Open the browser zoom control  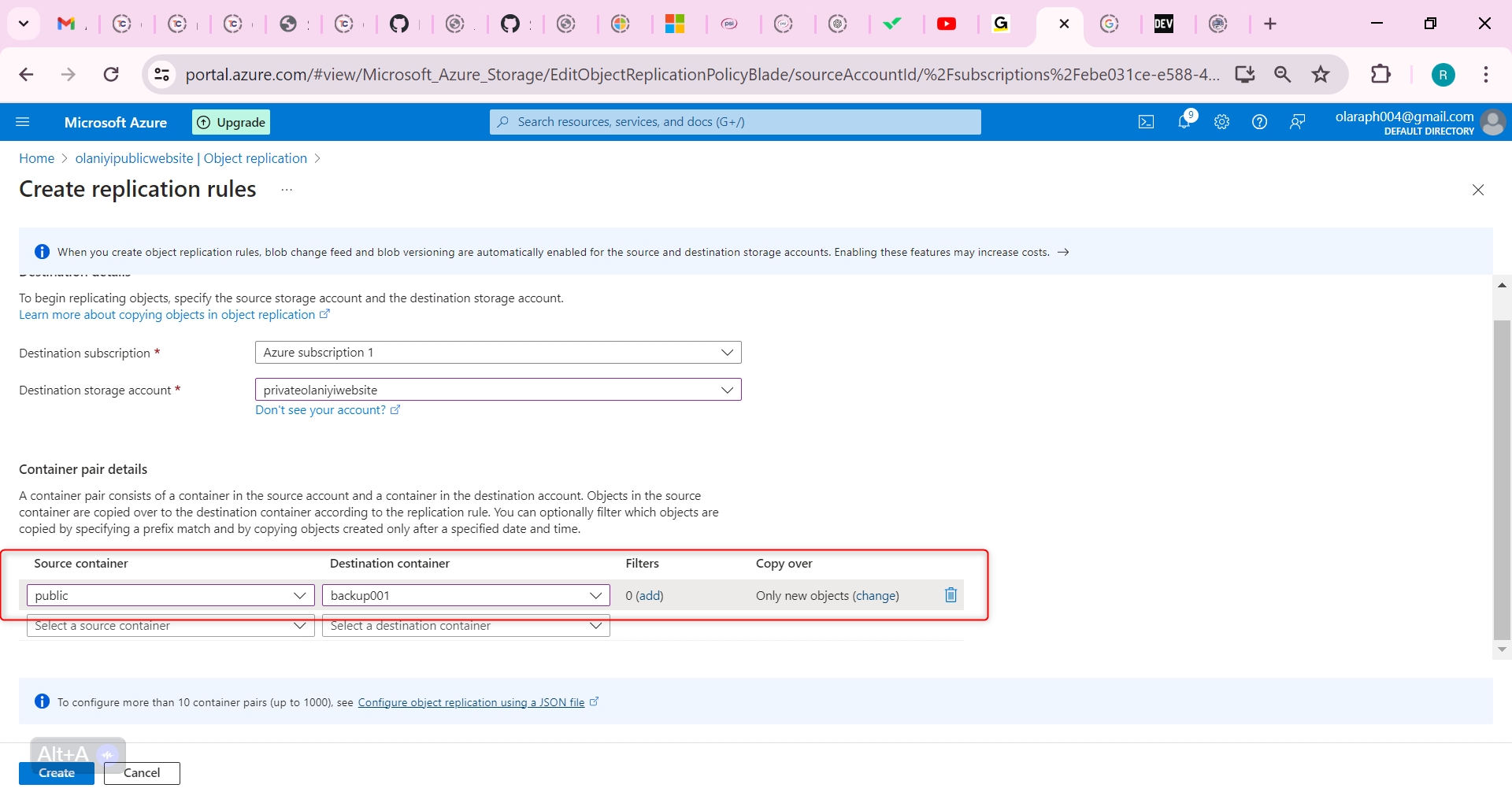1283,74
